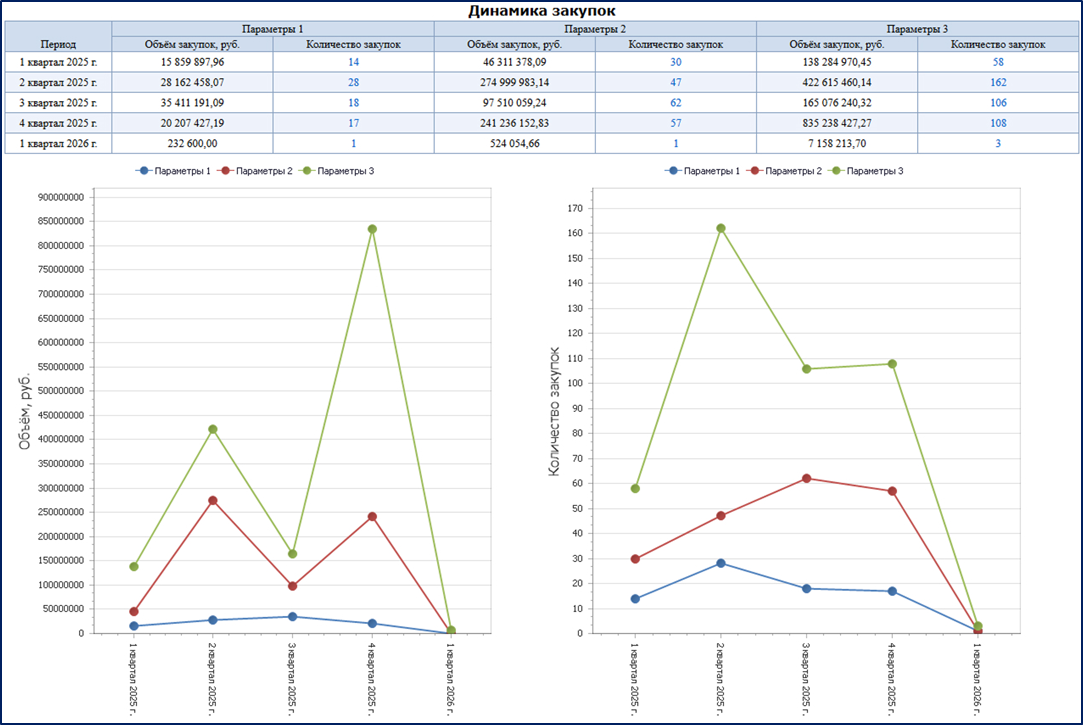Click red point at 2 квартал in volume chart
This screenshot has width=1083, height=725.
click(212, 500)
